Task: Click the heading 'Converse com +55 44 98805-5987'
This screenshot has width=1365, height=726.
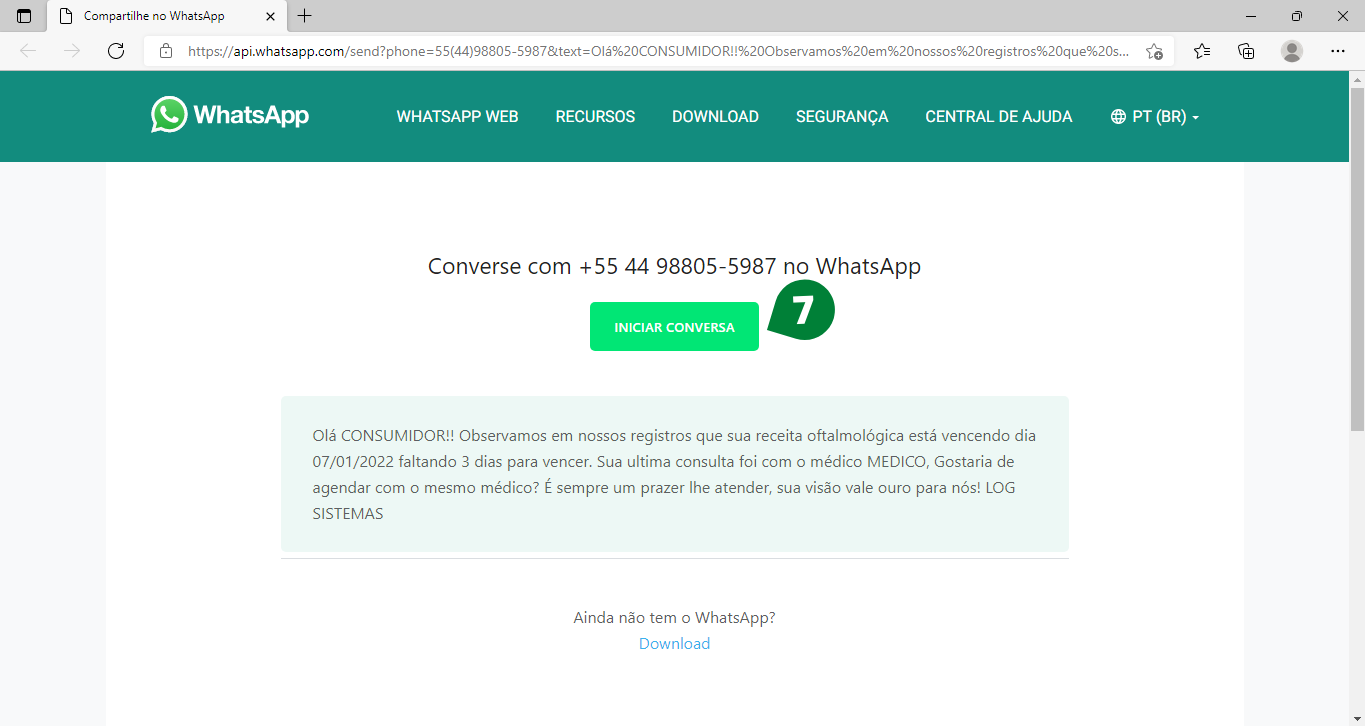Action: [x=602, y=266]
